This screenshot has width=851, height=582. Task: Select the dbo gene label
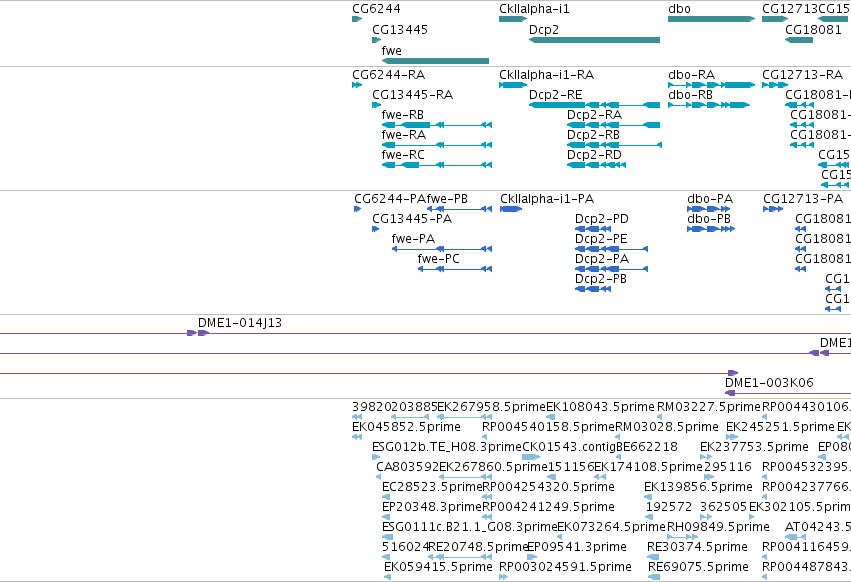pos(679,9)
